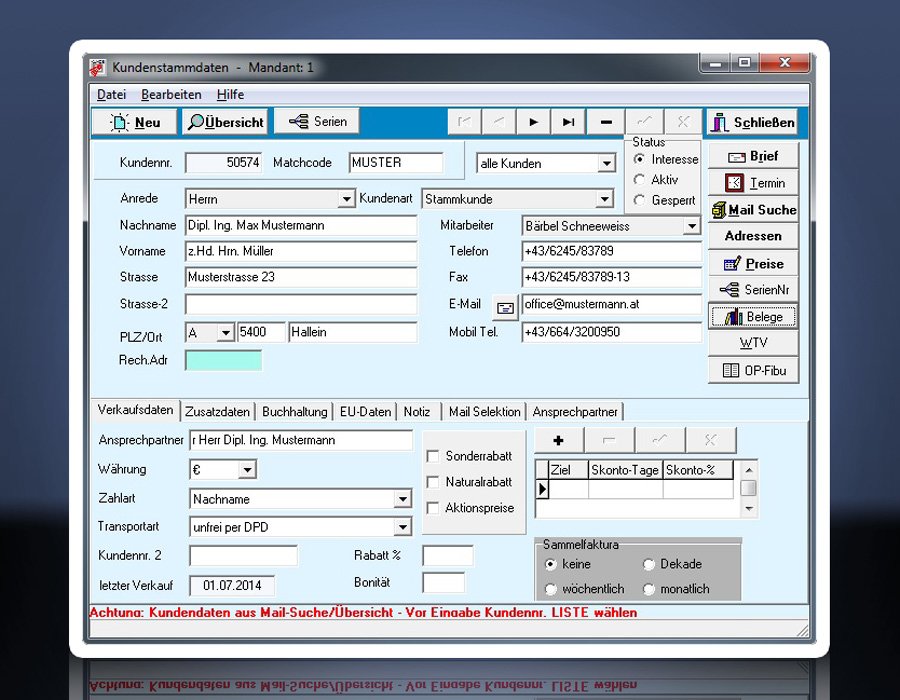This screenshot has width=900, height=700.
Task: Open SerienNr serial numbers
Action: click(x=753, y=290)
